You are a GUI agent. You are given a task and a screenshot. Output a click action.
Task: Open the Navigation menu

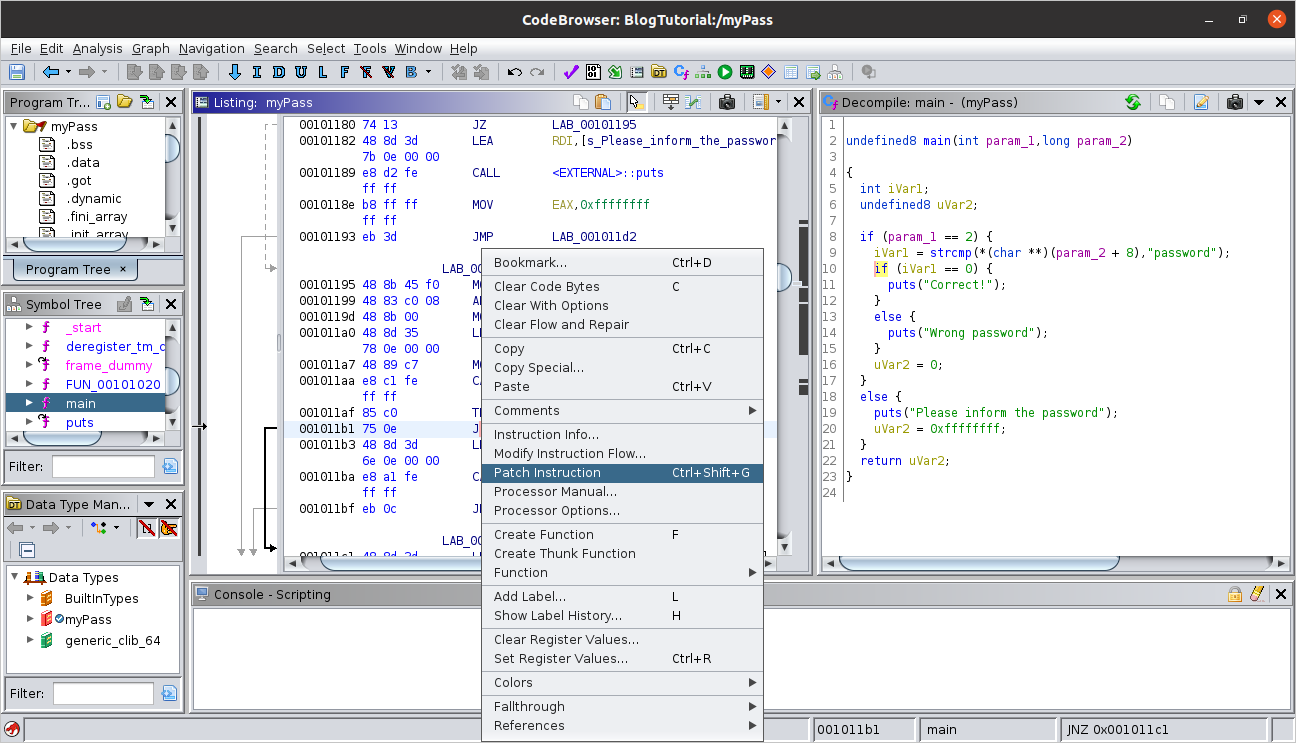(x=212, y=48)
